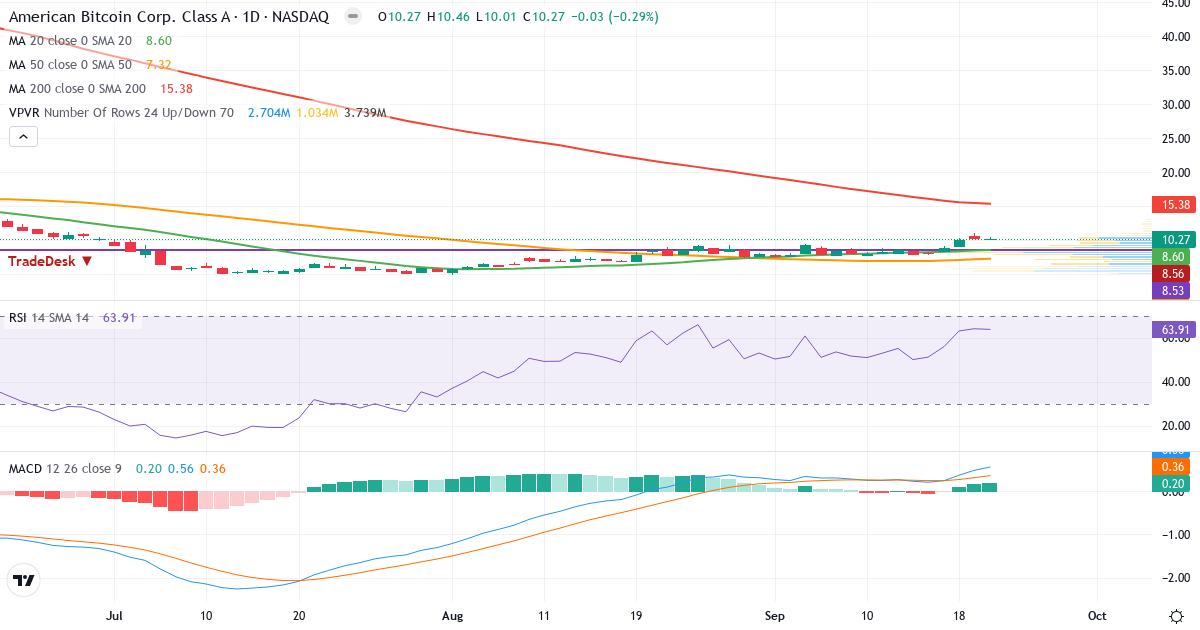
Task: Click the 20.00 price scale label in main pane
Action: point(1174,172)
